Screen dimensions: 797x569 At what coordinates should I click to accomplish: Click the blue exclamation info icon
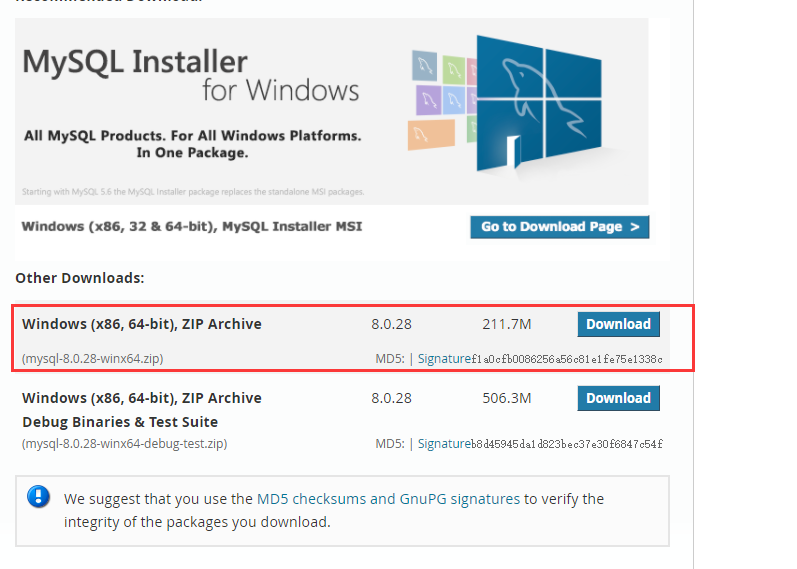point(39,497)
